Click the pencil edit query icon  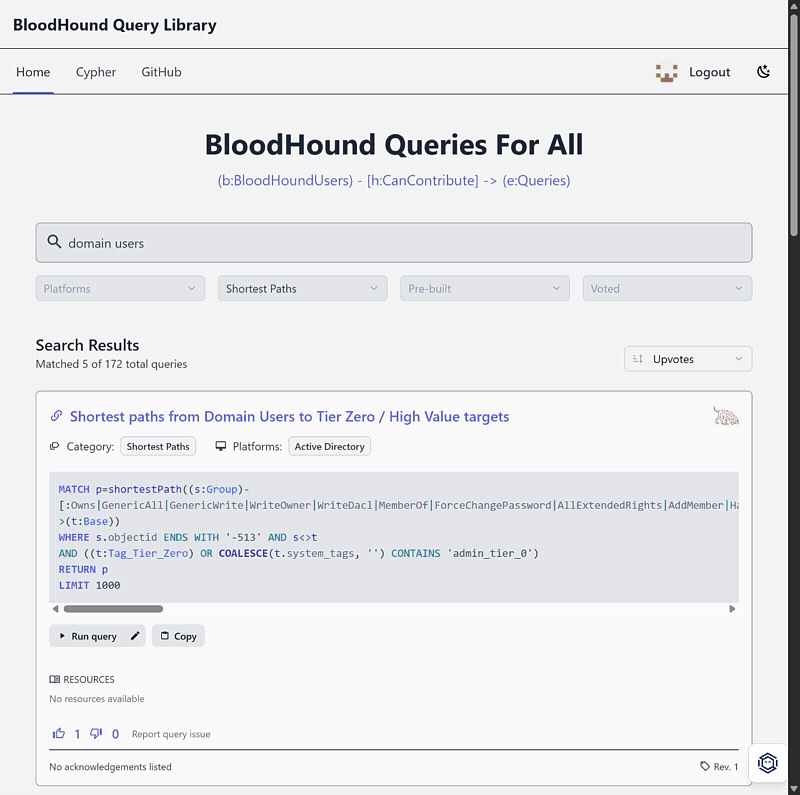135,636
